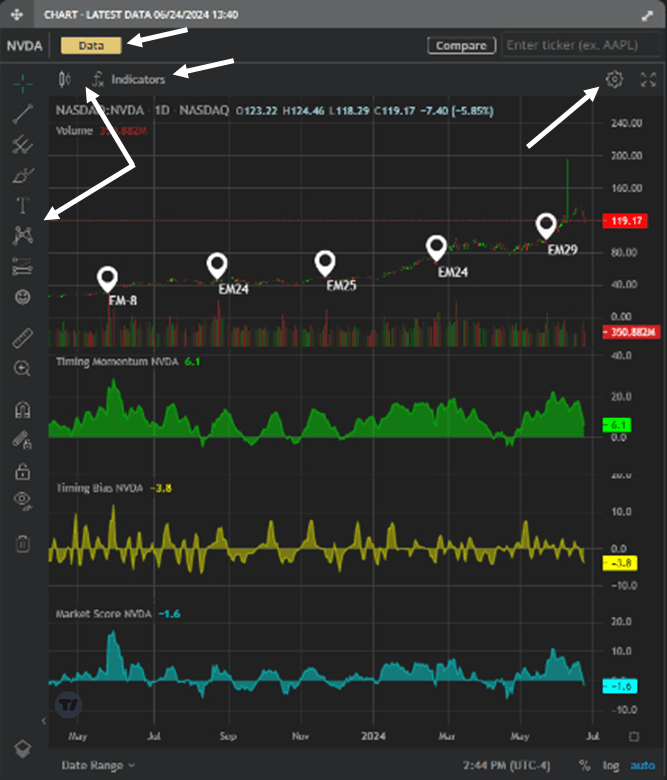The width and height of the screenshot is (667, 780).
Task: Open the forecasting and measurement tools
Action: click(x=23, y=266)
